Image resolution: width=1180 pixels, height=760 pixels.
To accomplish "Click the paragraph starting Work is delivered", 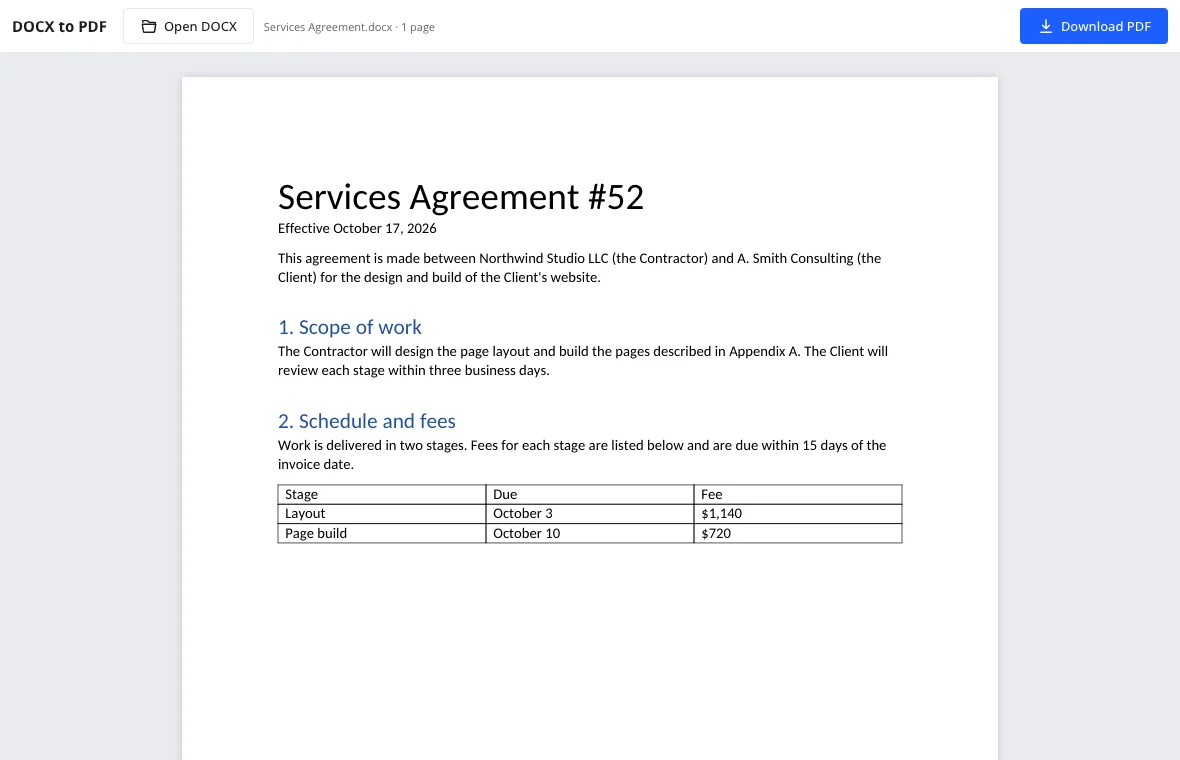I will click(x=582, y=454).
